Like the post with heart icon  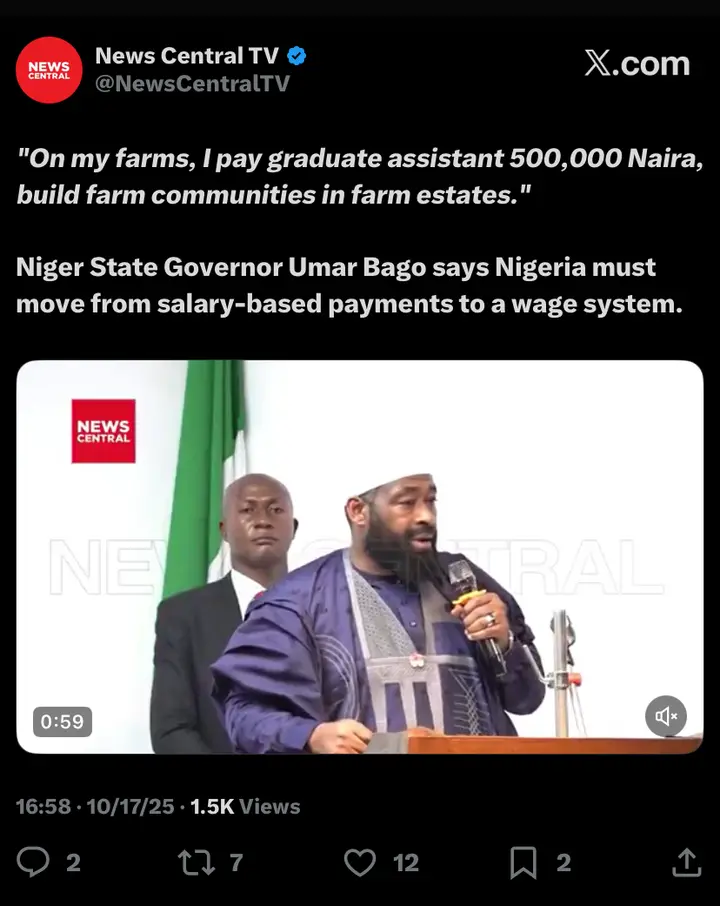[359, 862]
